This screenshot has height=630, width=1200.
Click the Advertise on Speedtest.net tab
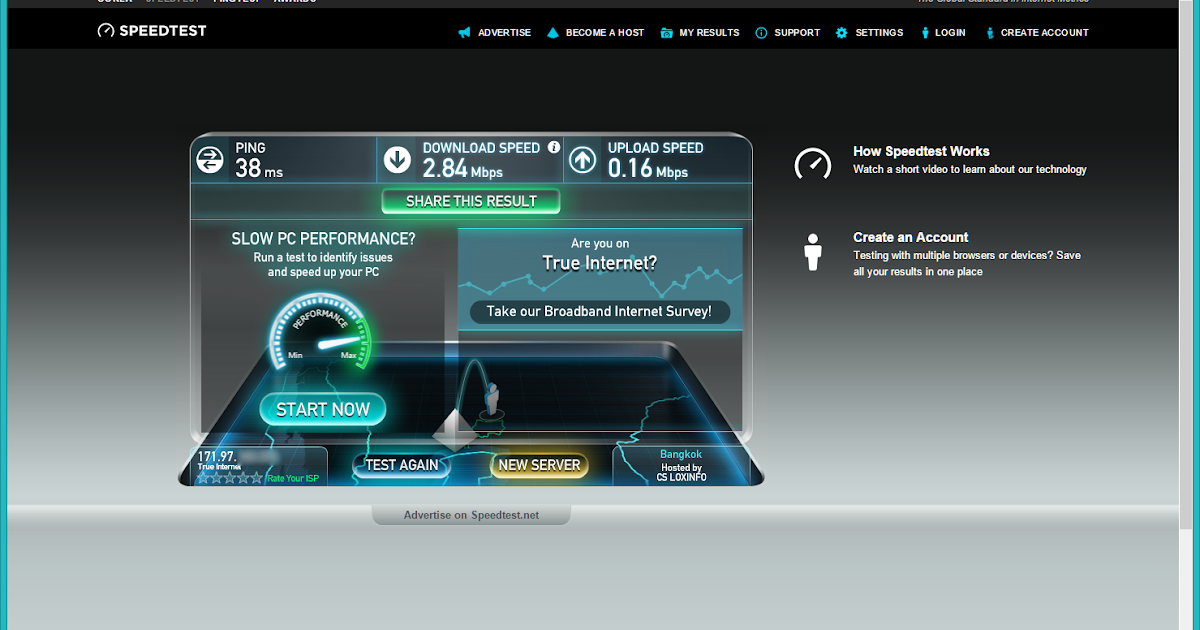coord(471,515)
